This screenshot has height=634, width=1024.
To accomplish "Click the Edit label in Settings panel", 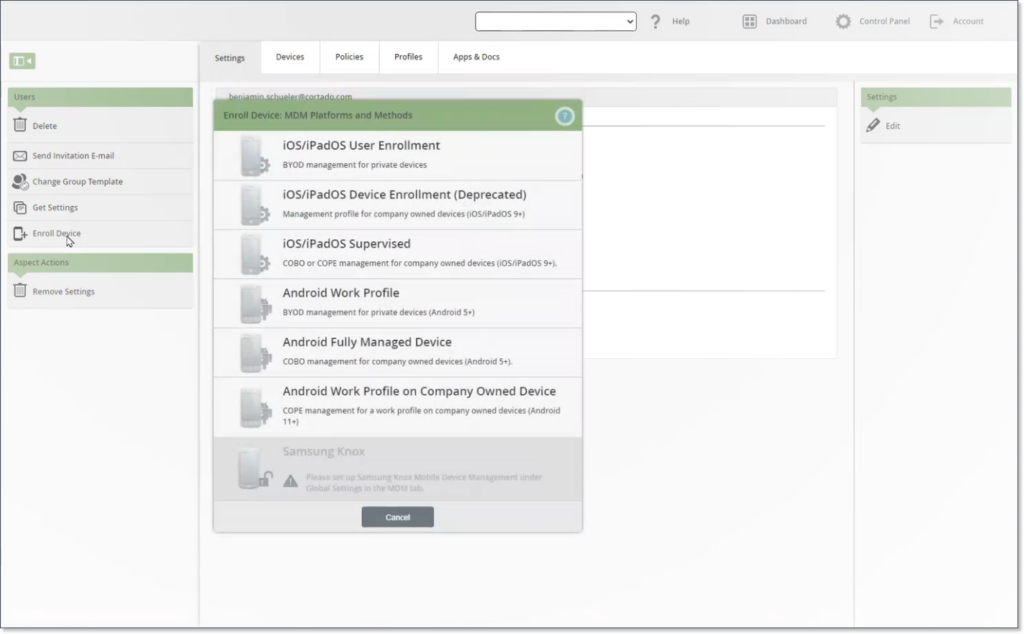I will 893,125.
